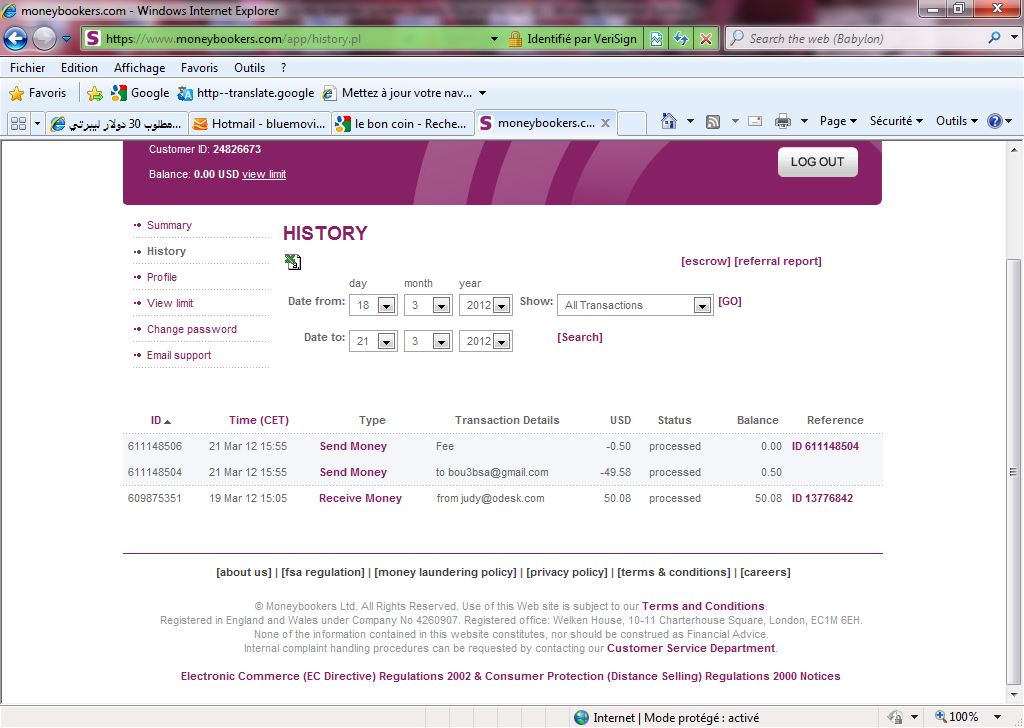
Task: Open Summary in the side menu
Action: 169,225
